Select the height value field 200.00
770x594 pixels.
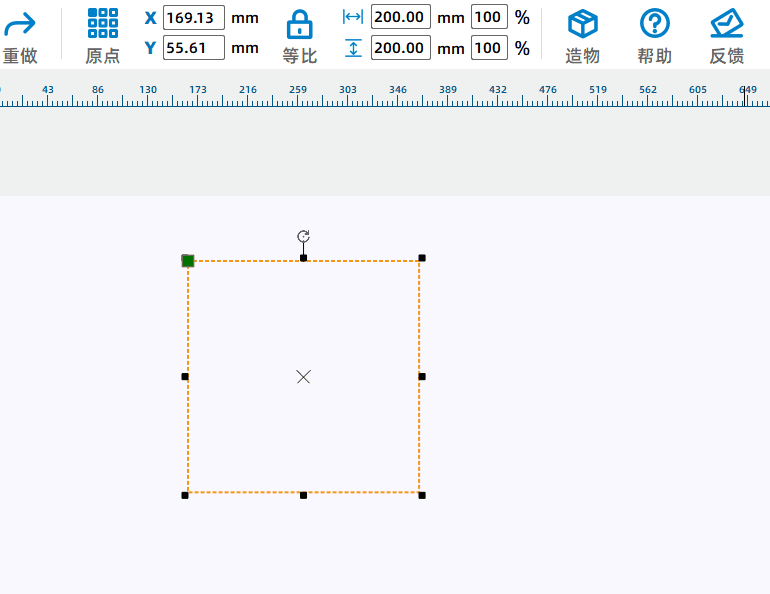pos(401,47)
